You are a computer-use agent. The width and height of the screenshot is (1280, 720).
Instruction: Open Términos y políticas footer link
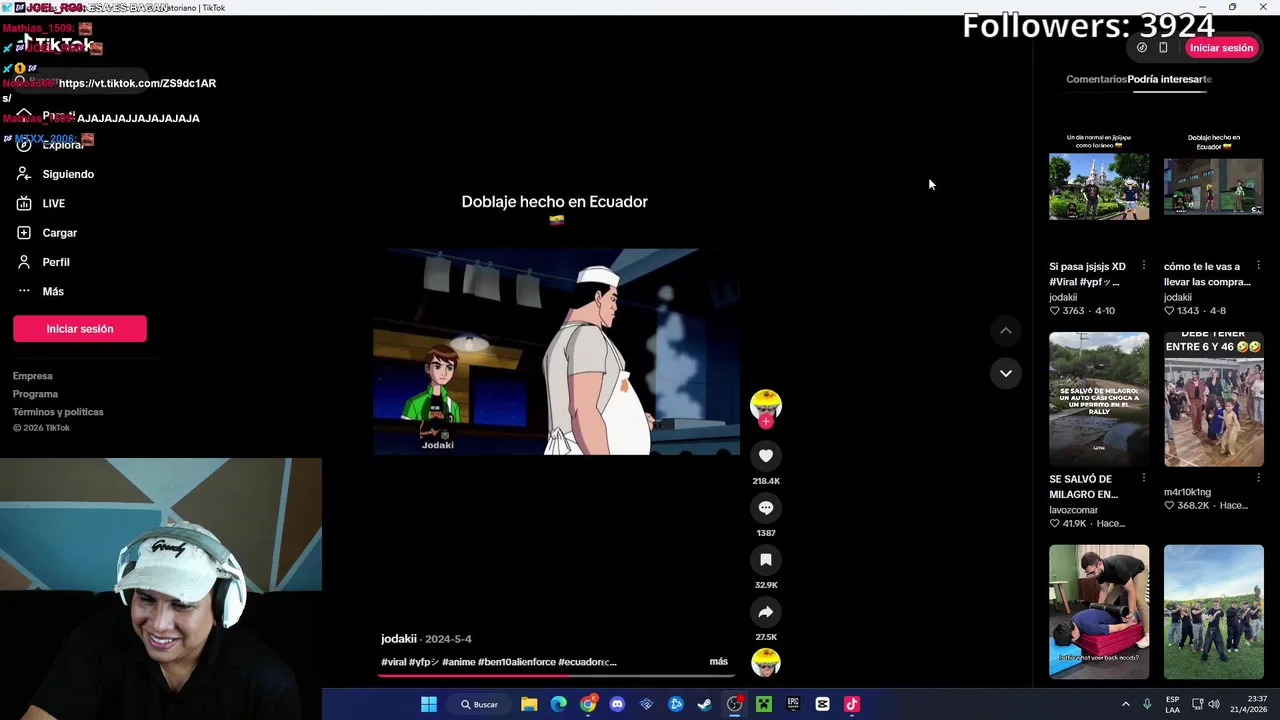(x=58, y=412)
